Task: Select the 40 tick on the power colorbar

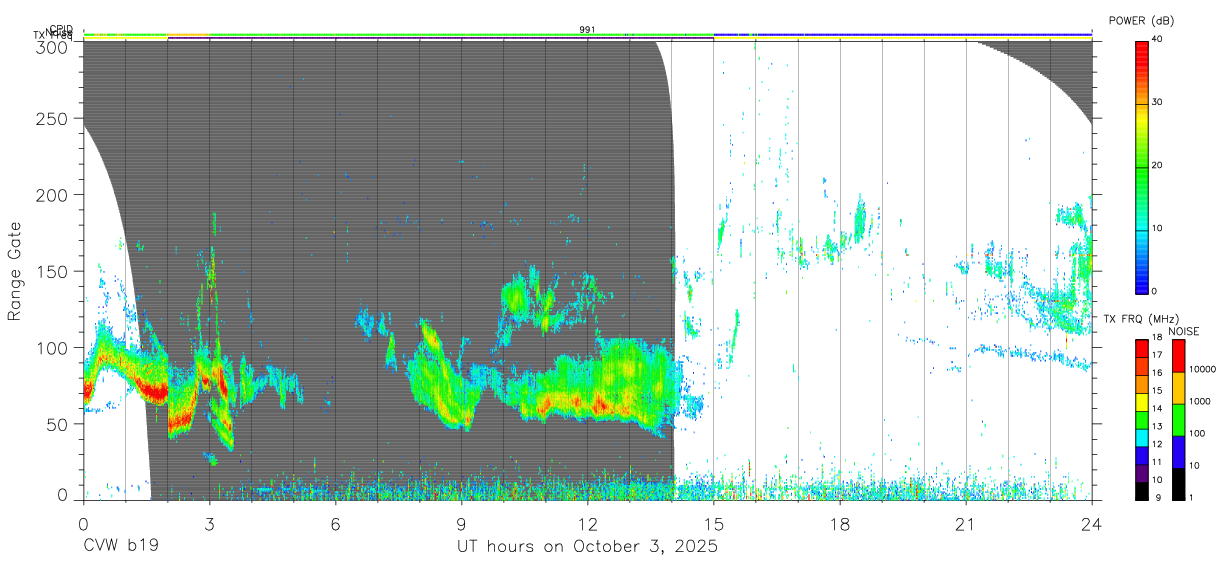Action: click(x=1157, y=40)
